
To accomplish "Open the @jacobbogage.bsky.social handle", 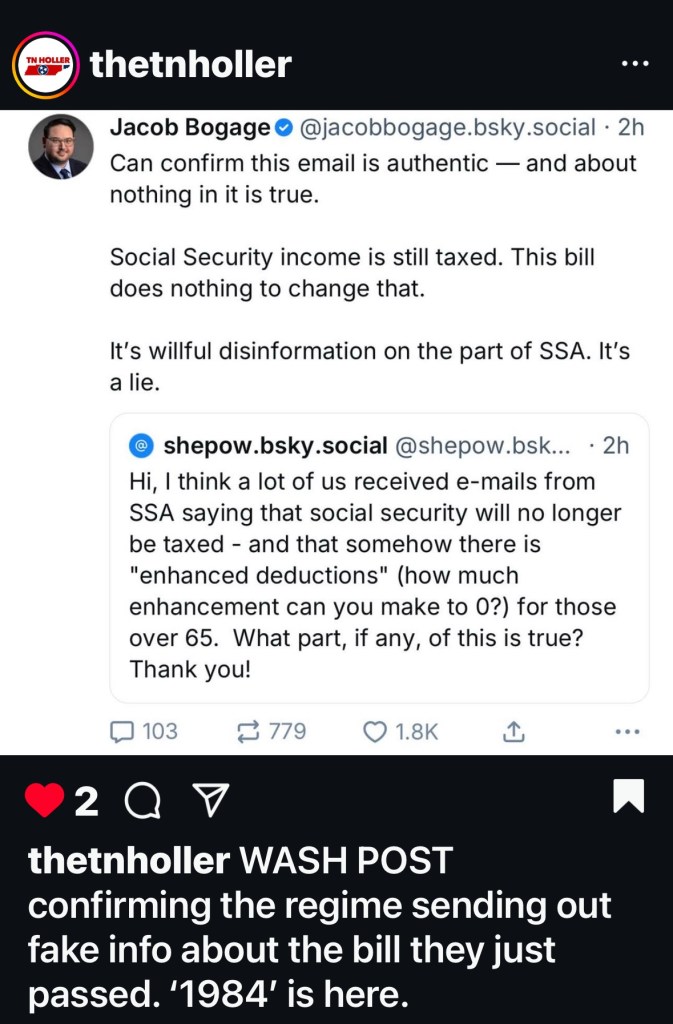I will [448, 128].
